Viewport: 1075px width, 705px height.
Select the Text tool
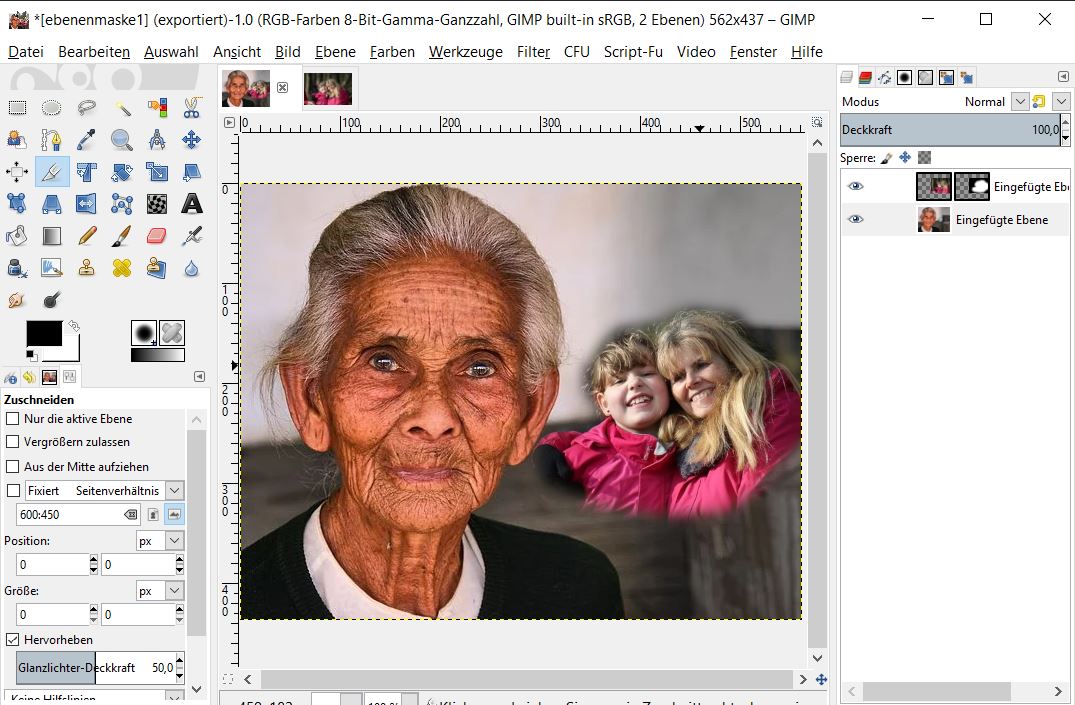point(191,205)
